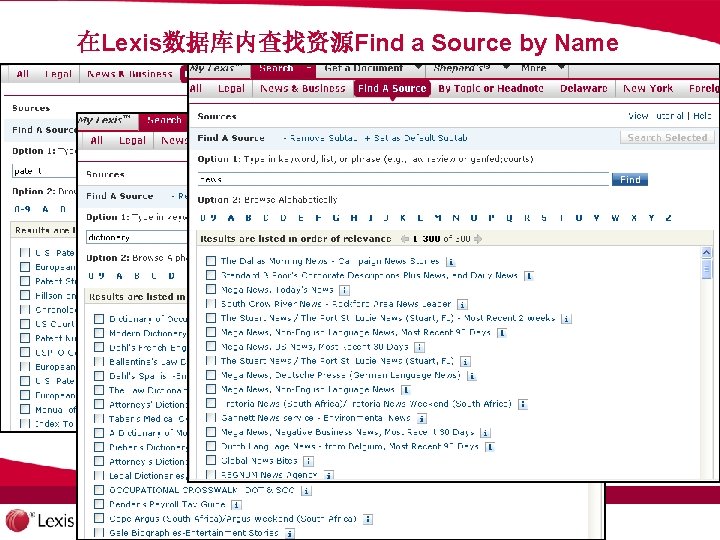This screenshot has height=540, width=720.
Task: Open Help link in Sources header
Action: click(702, 116)
